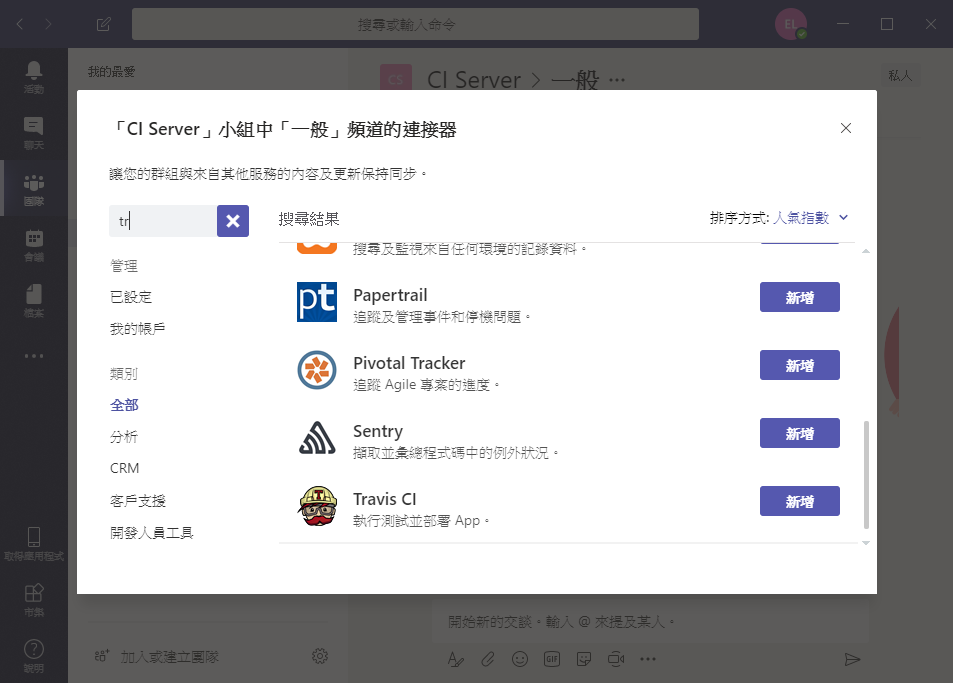Click the sort dropdown chevron arrow
This screenshot has width=953, height=683.
point(844,218)
